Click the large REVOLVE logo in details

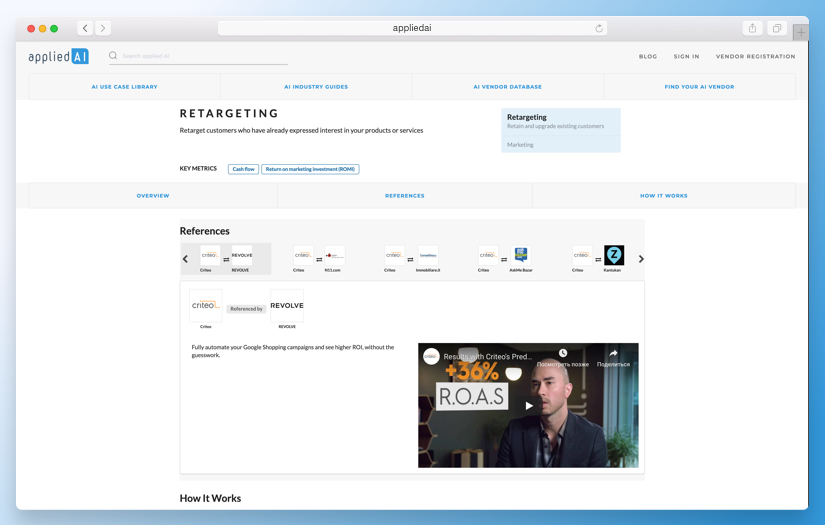coord(287,305)
